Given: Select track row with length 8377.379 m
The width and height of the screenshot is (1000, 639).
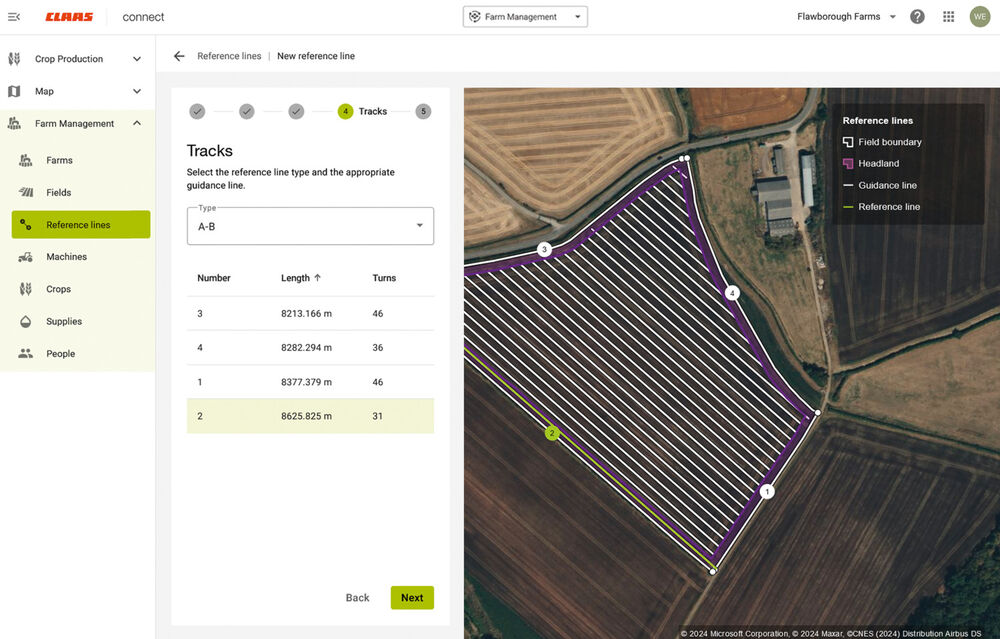Looking at the screenshot, I should 311,382.
